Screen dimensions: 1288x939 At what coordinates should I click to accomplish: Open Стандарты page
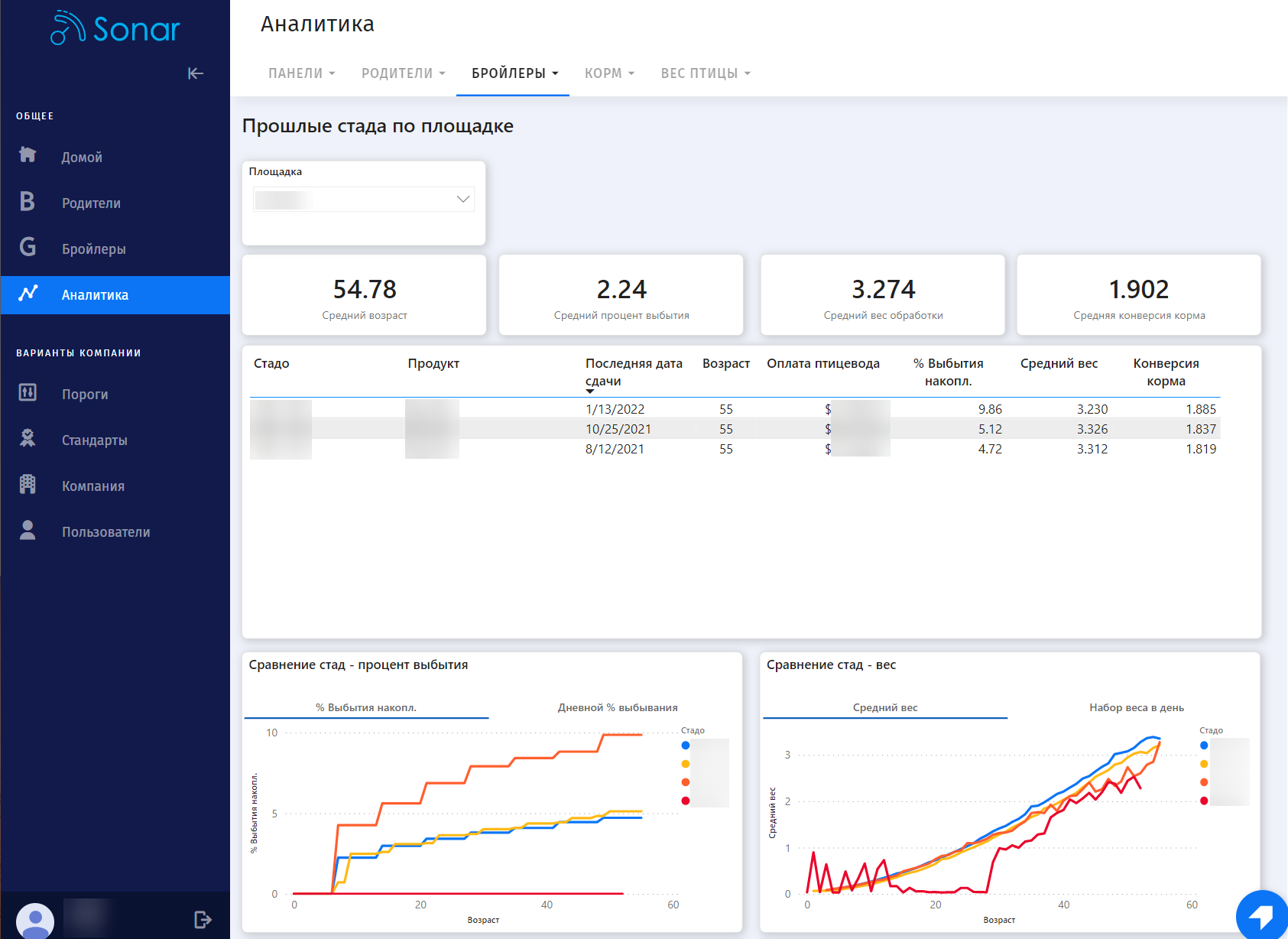(x=95, y=440)
